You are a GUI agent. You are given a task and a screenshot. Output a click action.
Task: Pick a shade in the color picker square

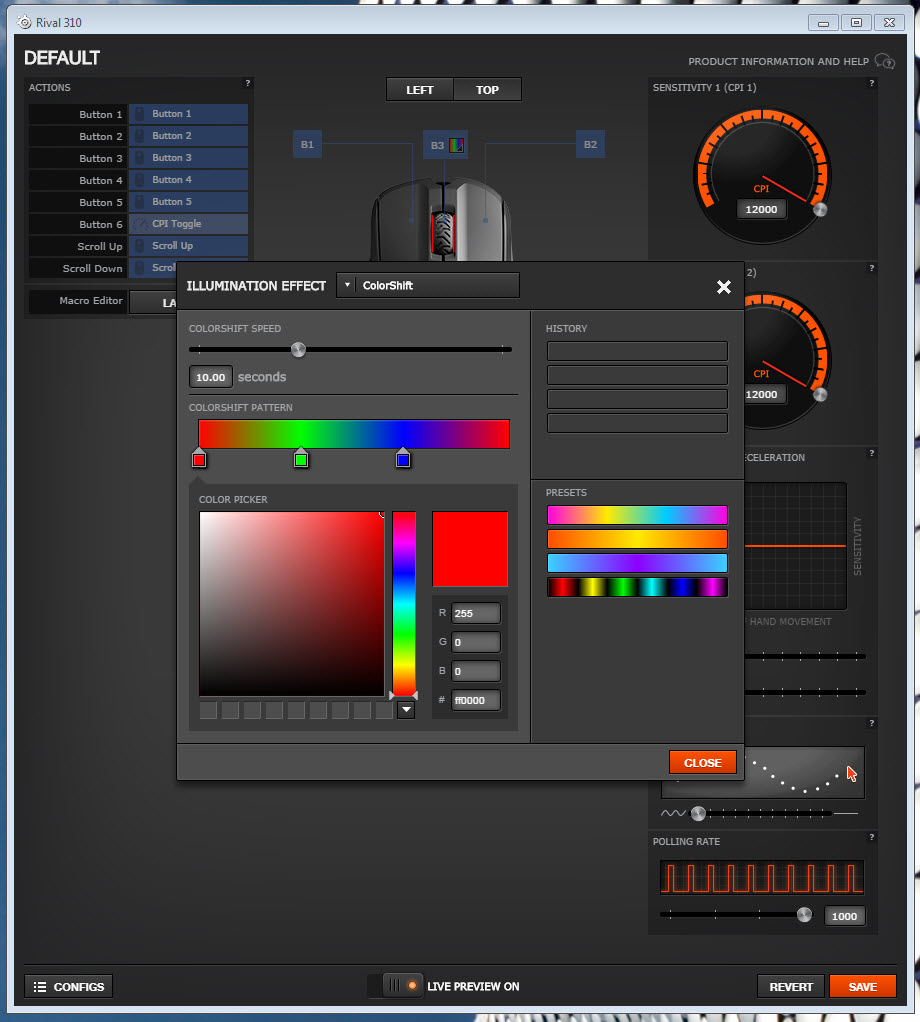pos(292,604)
